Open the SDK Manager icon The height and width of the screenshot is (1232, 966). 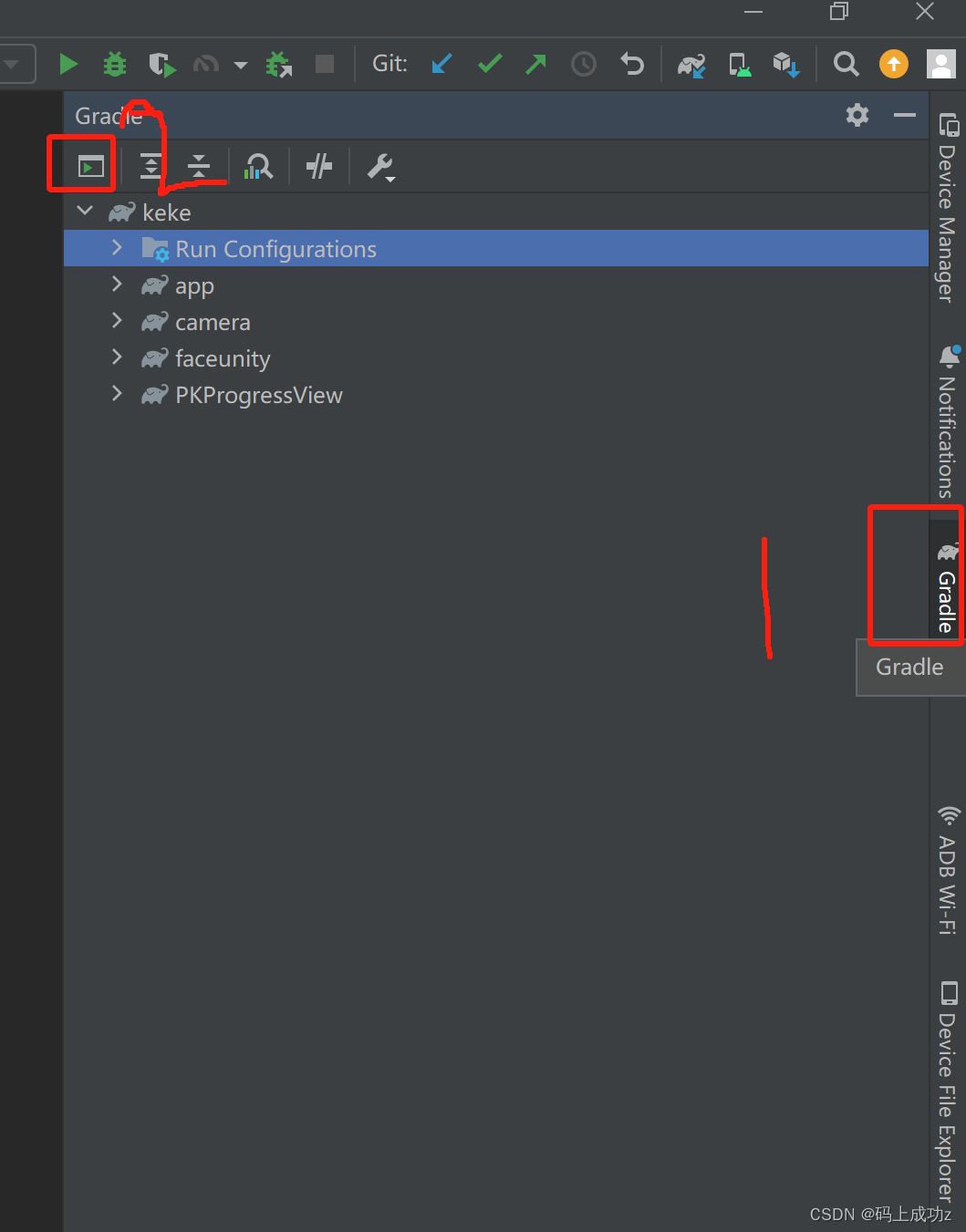(786, 64)
